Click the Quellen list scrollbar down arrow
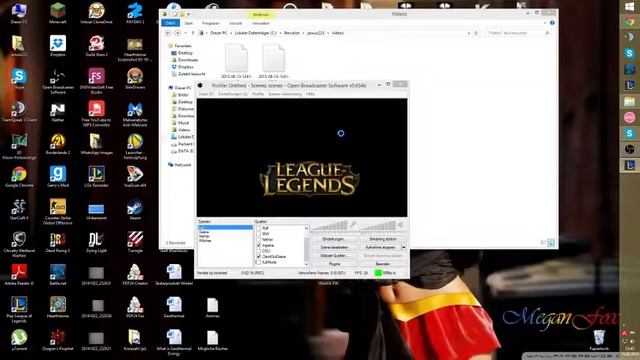The height and width of the screenshot is (360, 640). pos(307,264)
